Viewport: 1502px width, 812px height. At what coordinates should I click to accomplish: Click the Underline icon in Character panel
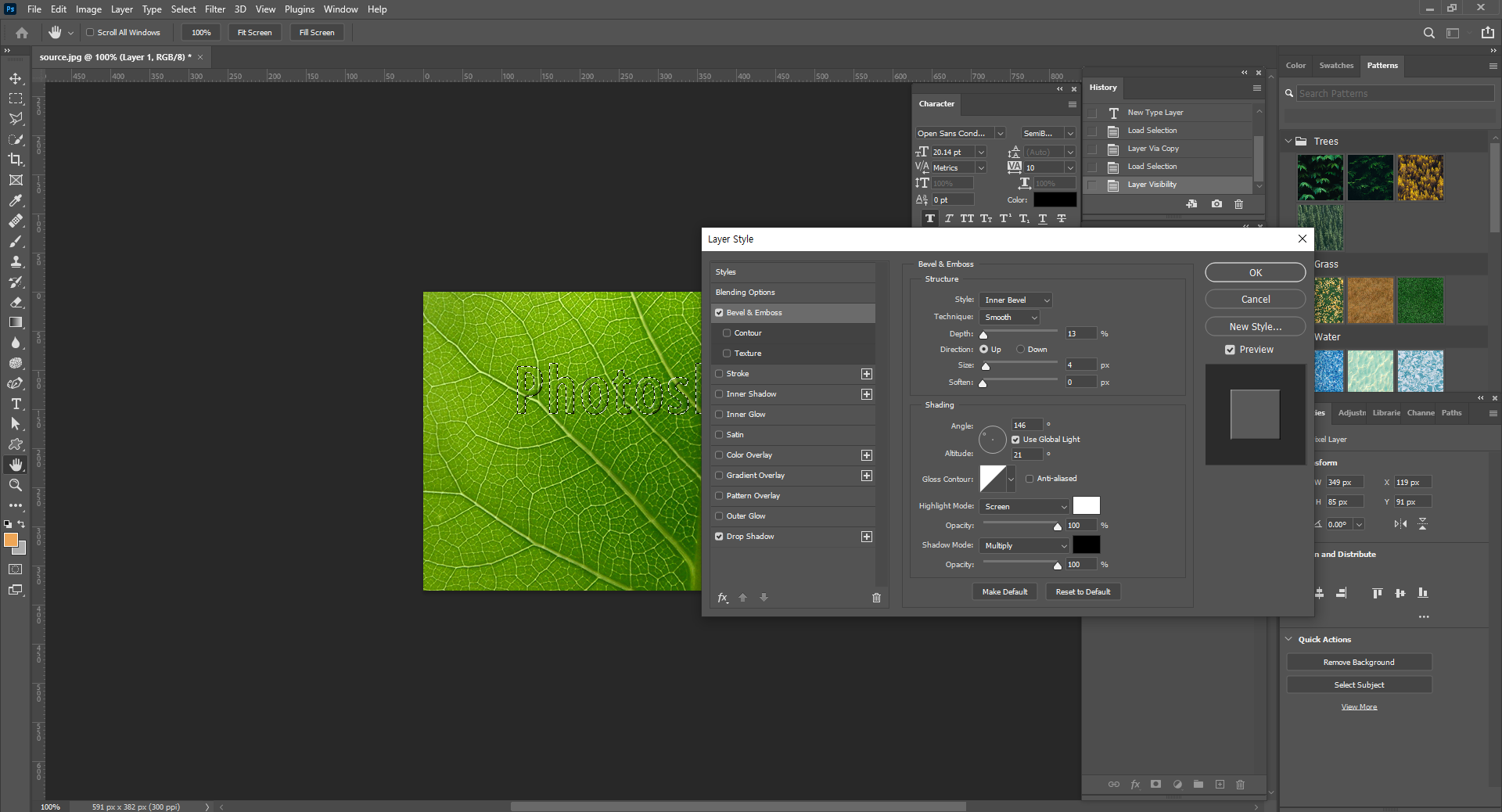tap(1043, 218)
